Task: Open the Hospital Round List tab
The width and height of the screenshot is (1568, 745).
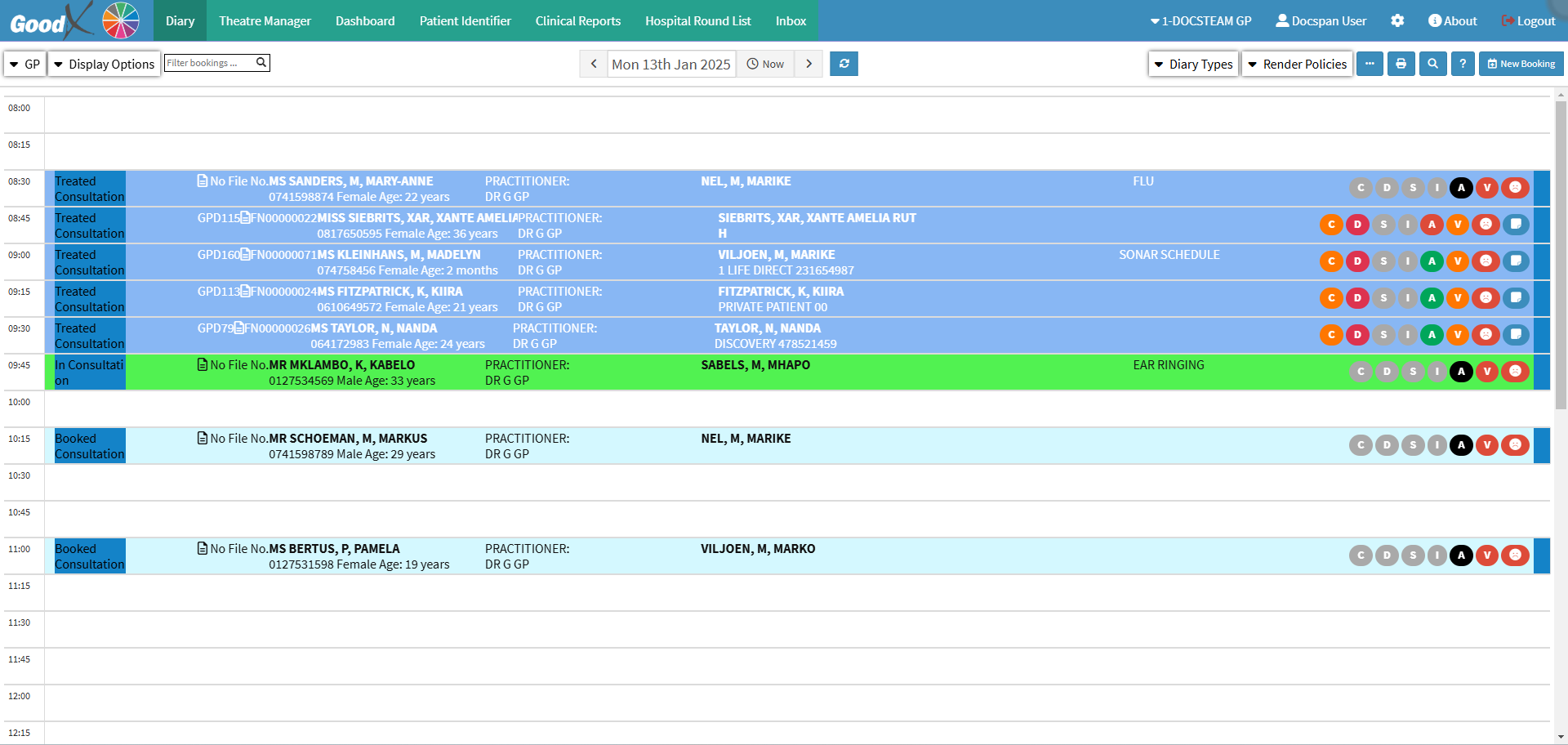Action: pyautogui.click(x=697, y=21)
